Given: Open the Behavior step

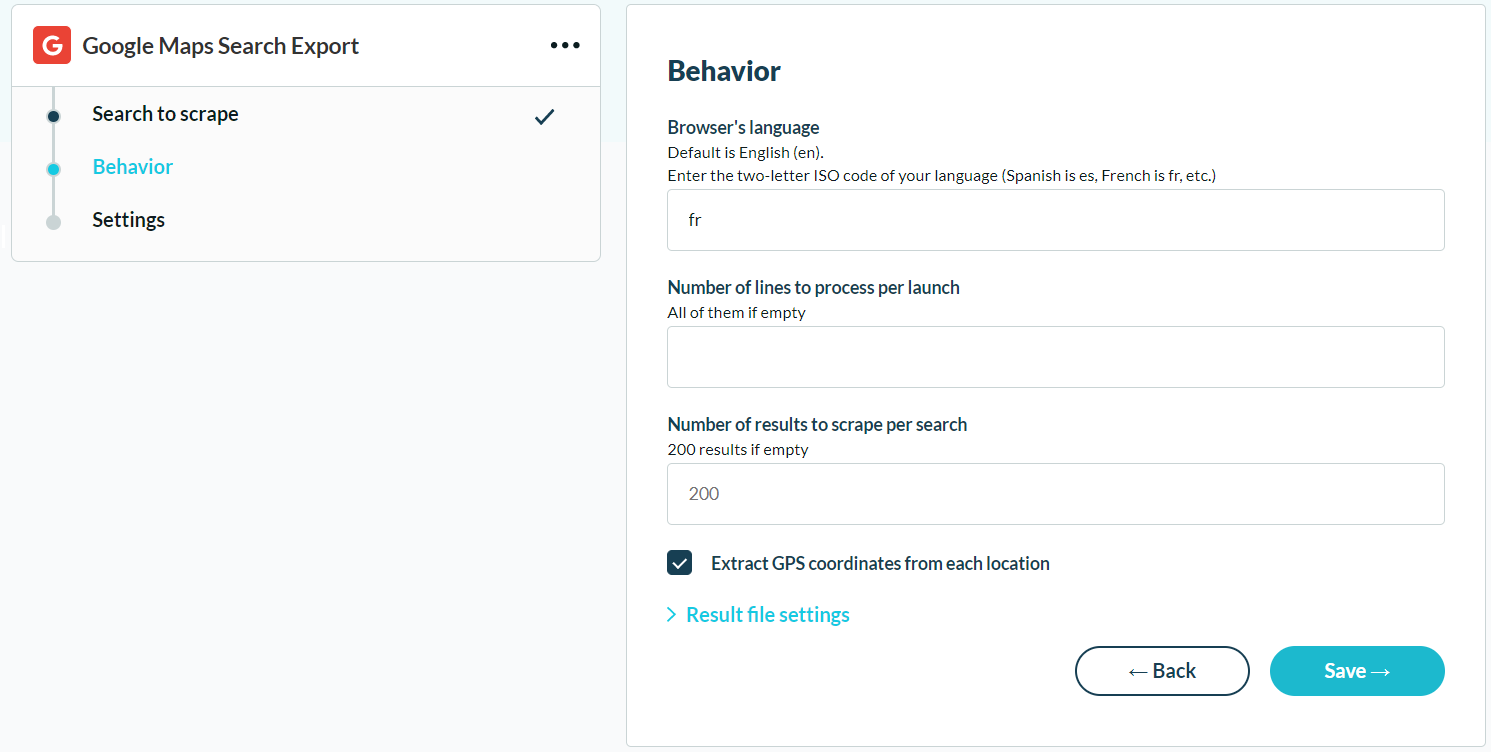Looking at the screenshot, I should click(133, 167).
